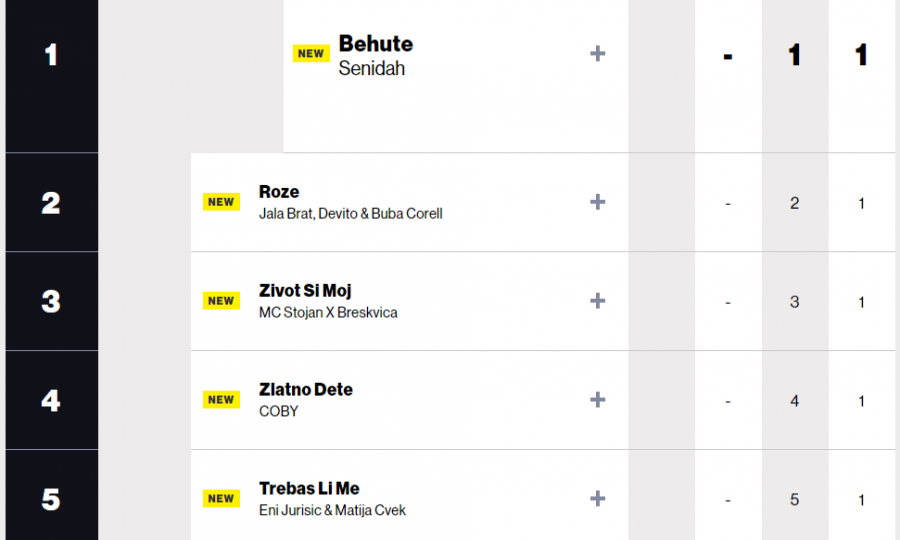Open the artist Senidah
The height and width of the screenshot is (540, 900).
click(372, 68)
